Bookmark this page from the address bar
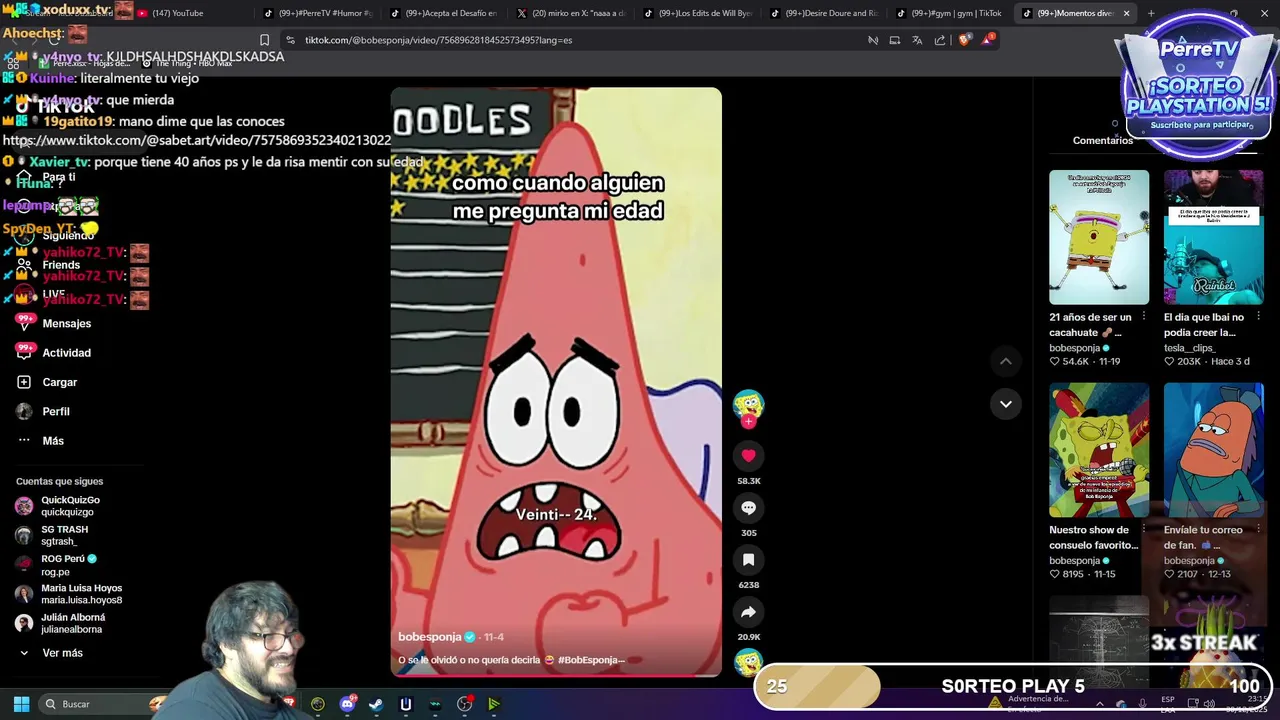1280x720 pixels. 264,40
